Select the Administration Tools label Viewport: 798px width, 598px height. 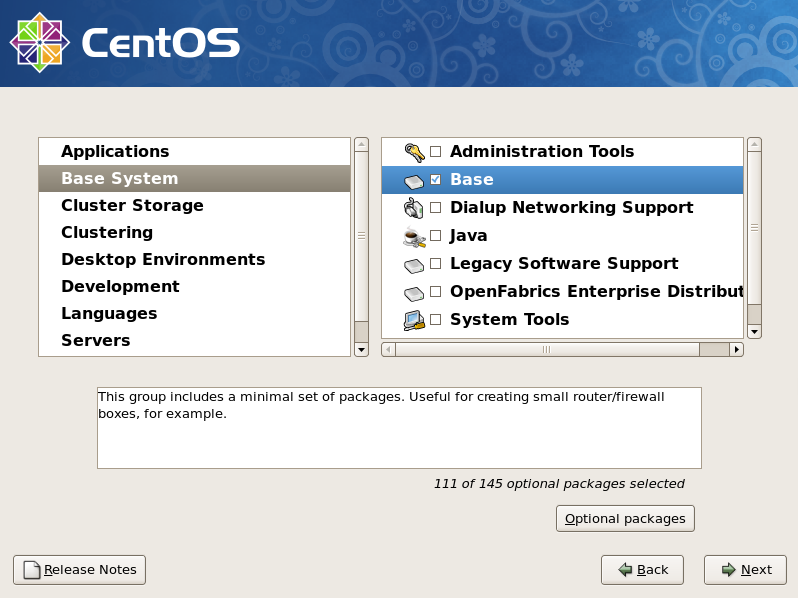tap(542, 151)
